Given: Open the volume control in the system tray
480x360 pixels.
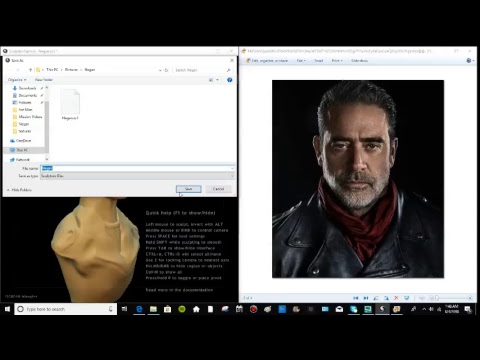Looking at the screenshot, I should [431, 309].
